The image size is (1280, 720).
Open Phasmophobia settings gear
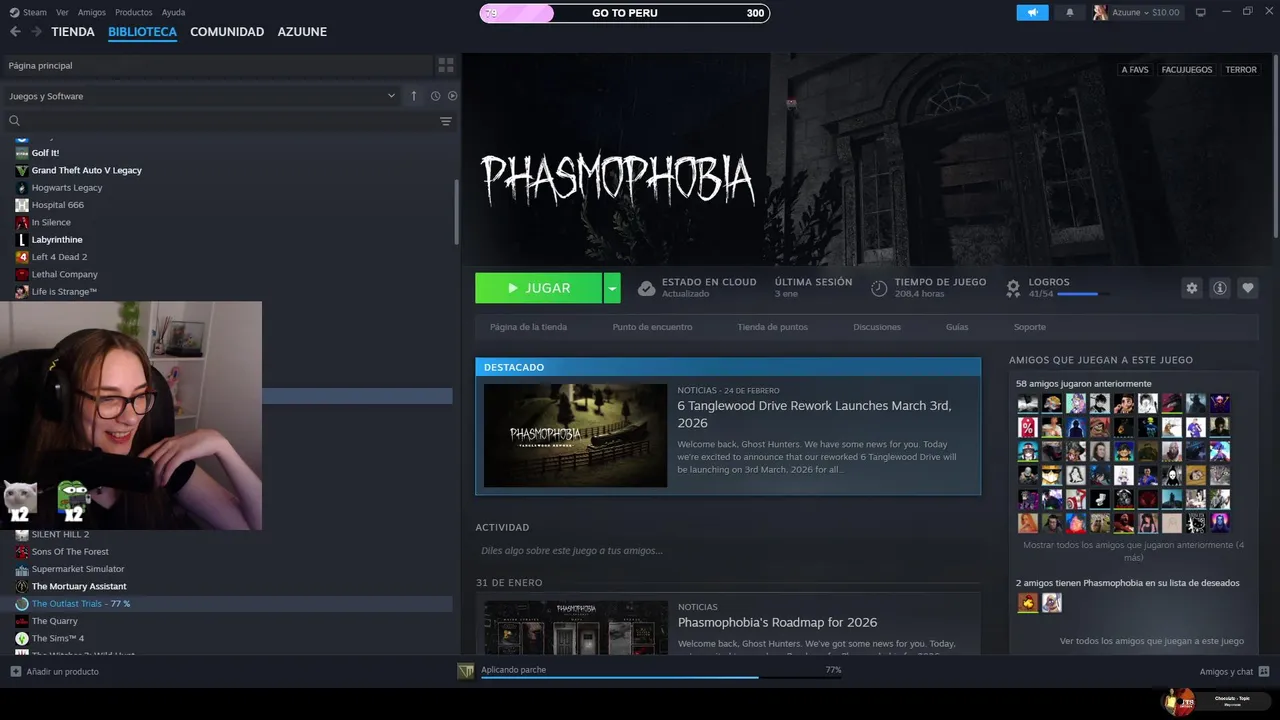point(1191,288)
